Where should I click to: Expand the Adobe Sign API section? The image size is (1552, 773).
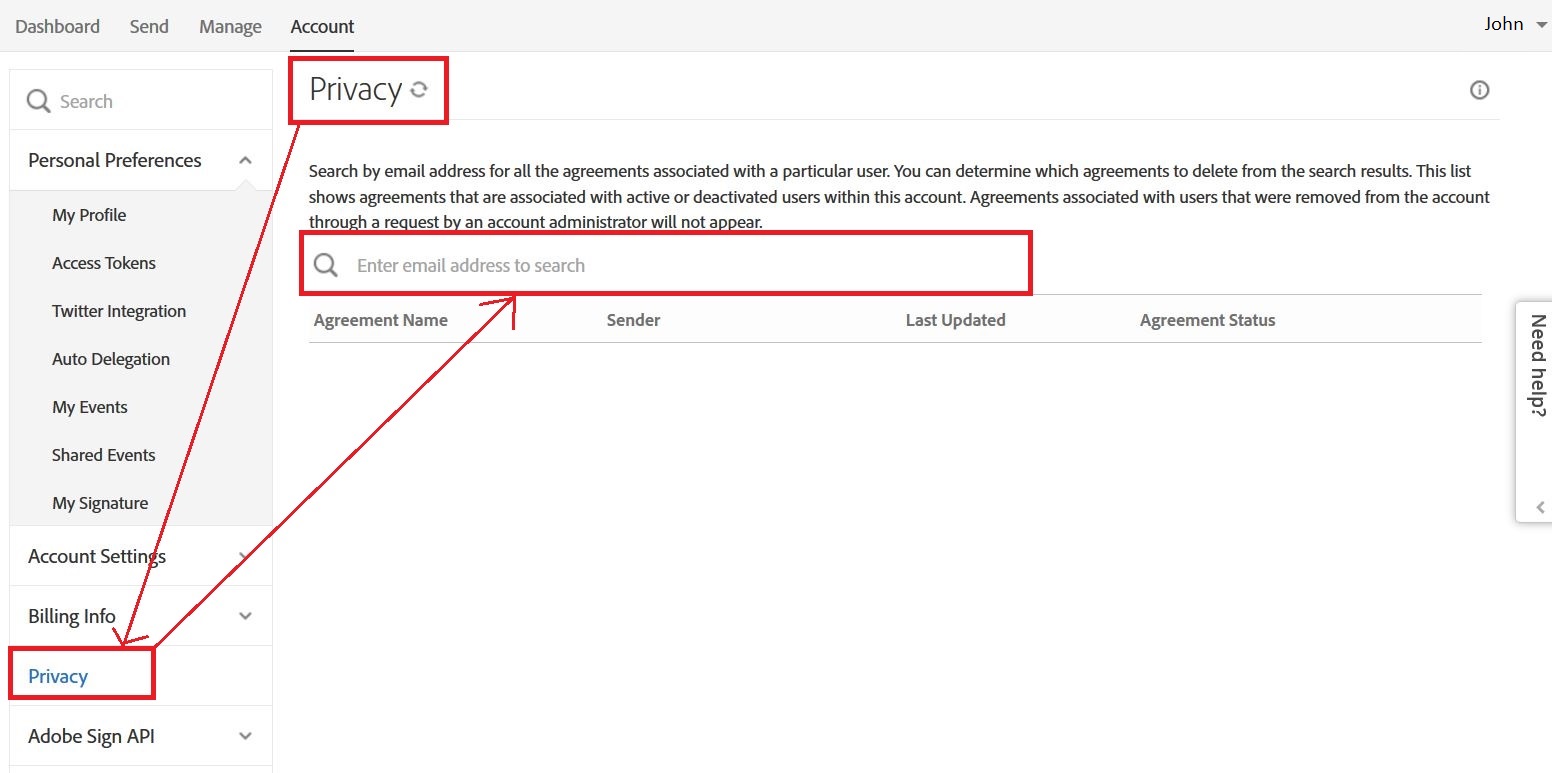click(x=245, y=735)
